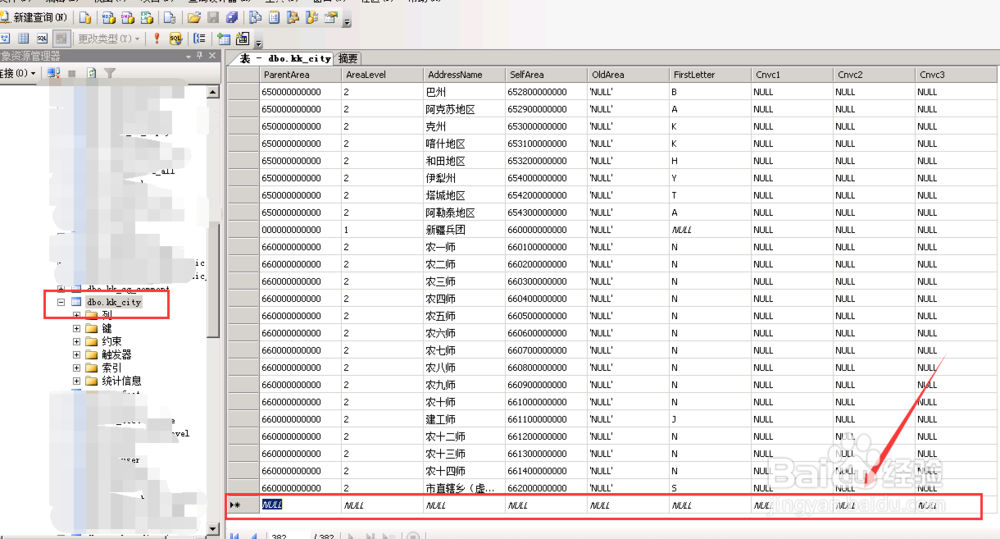The image size is (1000, 539).
Task: Open the Registered Servers window icon
Action: [x=255, y=18]
